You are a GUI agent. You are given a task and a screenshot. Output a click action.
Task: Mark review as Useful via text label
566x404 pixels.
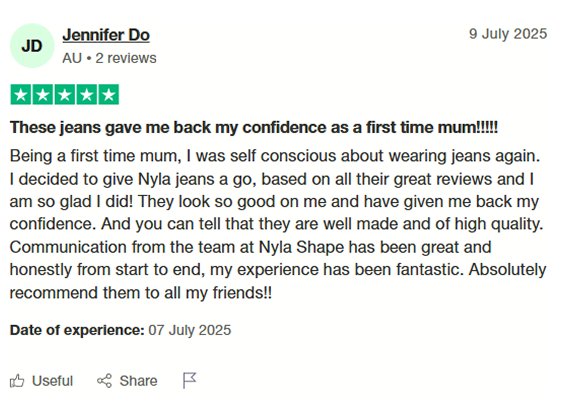(52, 381)
